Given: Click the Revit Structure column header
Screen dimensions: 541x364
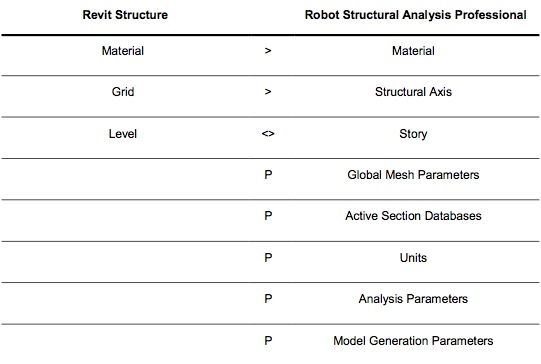Looking at the screenshot, I should pyautogui.click(x=125, y=15).
